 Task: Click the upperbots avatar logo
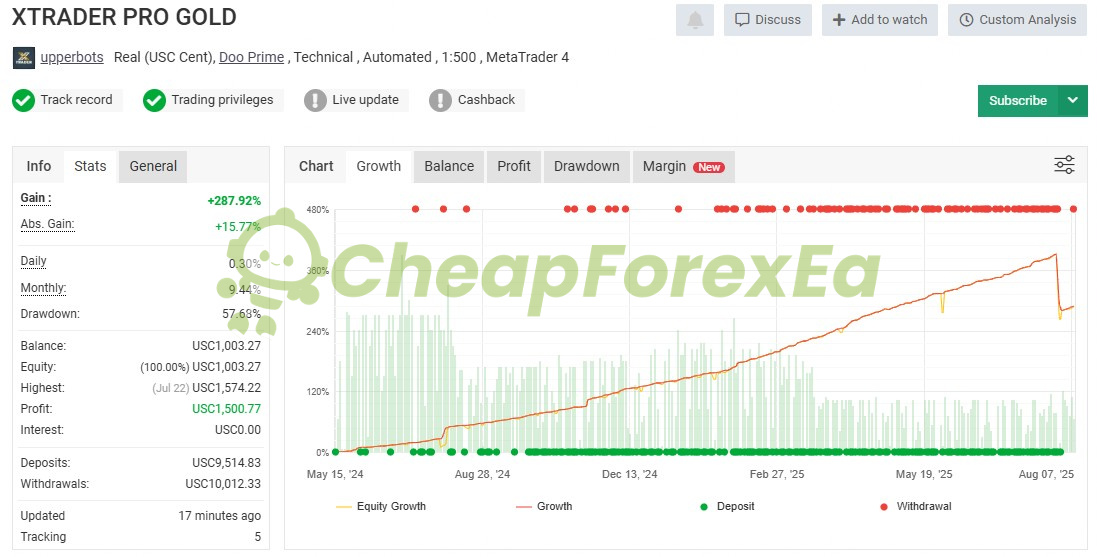(x=24, y=58)
